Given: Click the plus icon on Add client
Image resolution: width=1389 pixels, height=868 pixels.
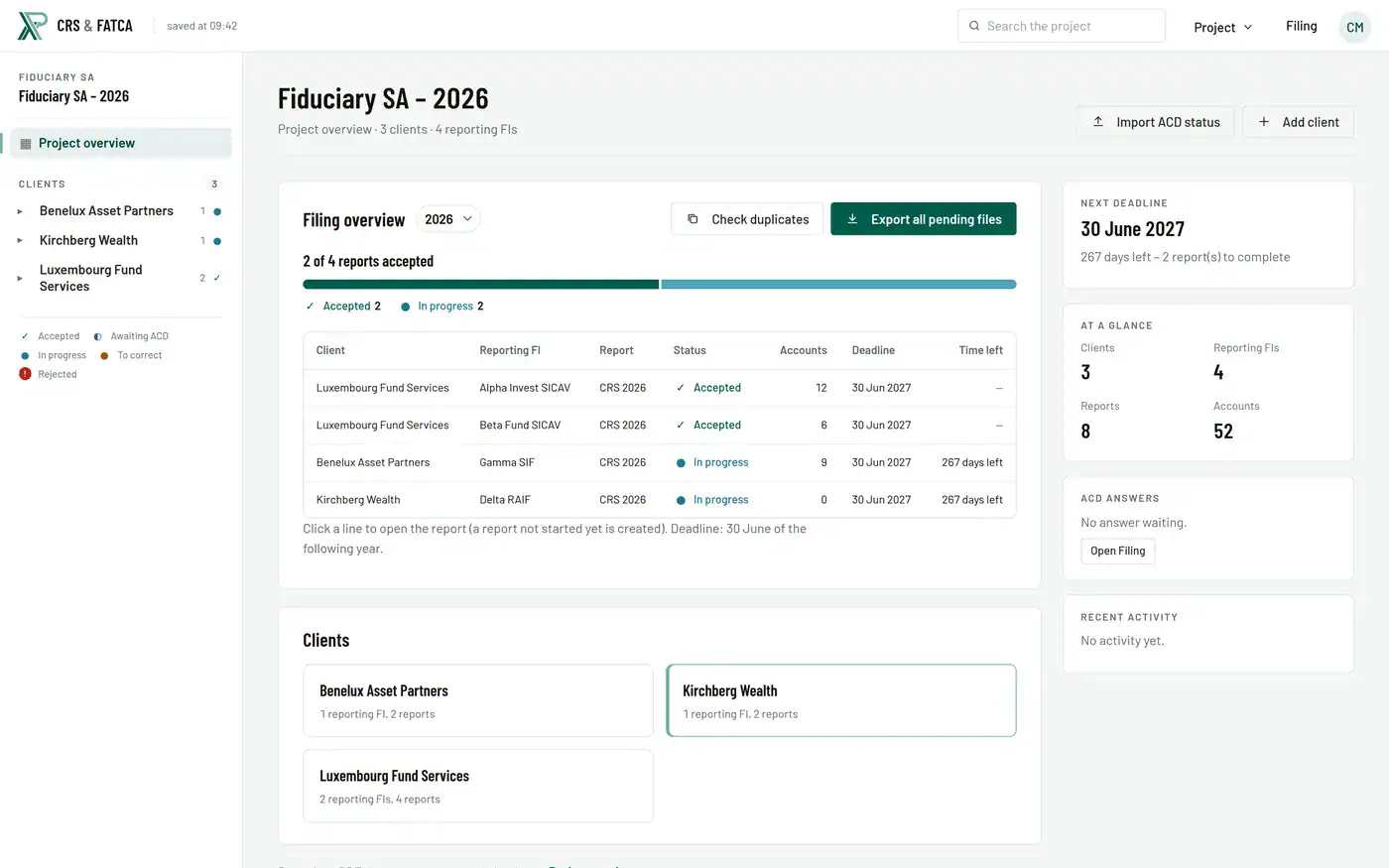Looking at the screenshot, I should point(1264,122).
